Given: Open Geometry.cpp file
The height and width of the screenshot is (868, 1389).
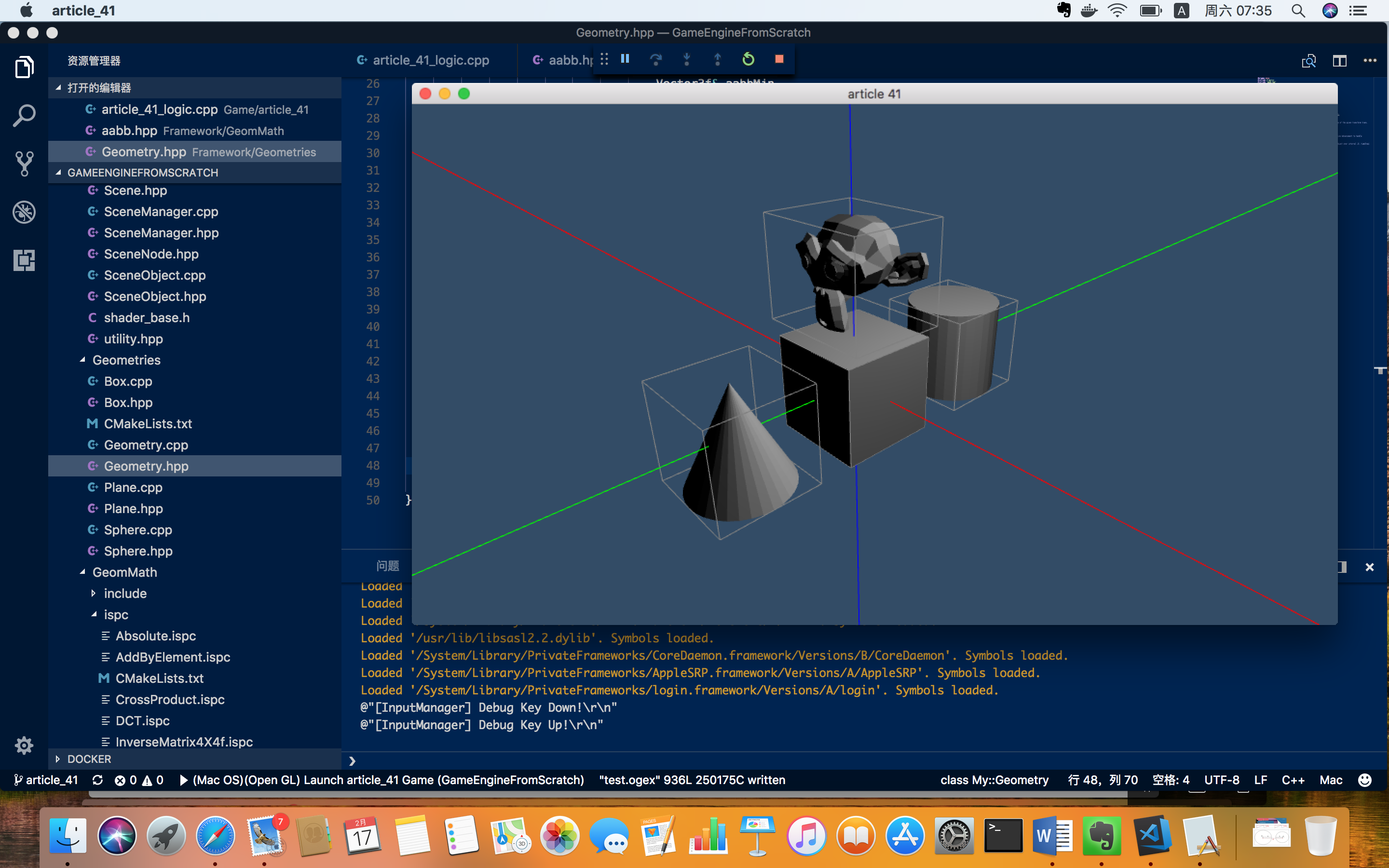Looking at the screenshot, I should point(195,445).
